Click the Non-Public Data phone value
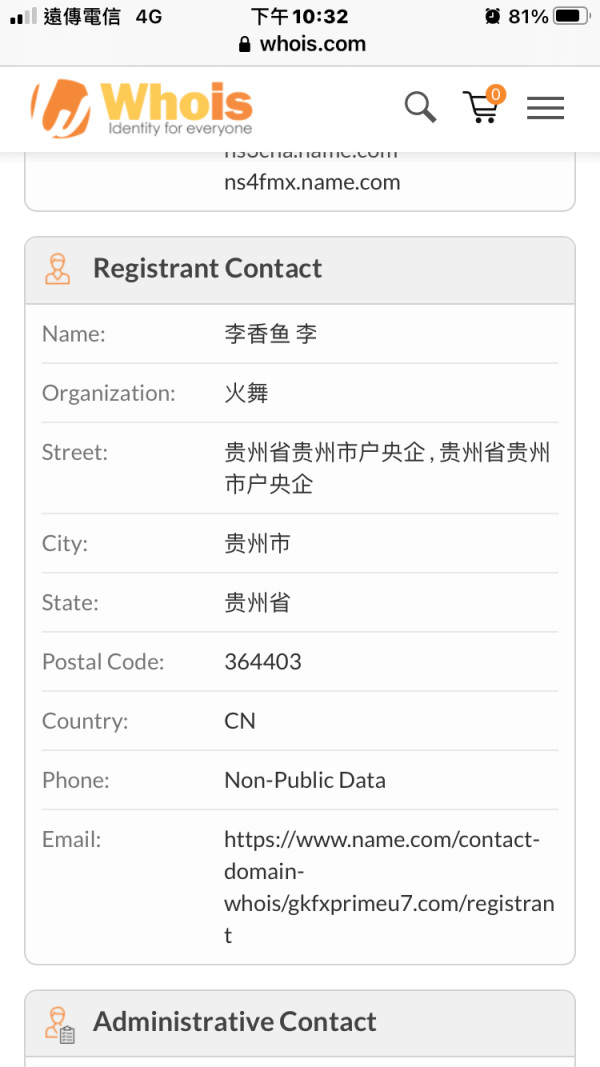The width and height of the screenshot is (600, 1067). pyautogui.click(x=304, y=780)
